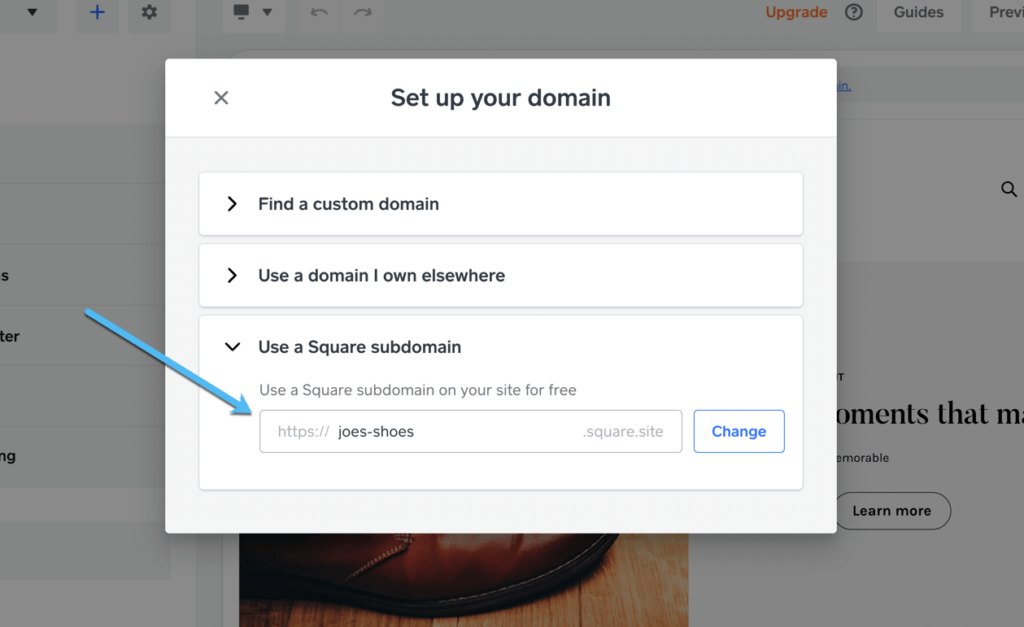The image size is (1024, 627).
Task: Close the Set up your domain dialog
Action: [221, 97]
